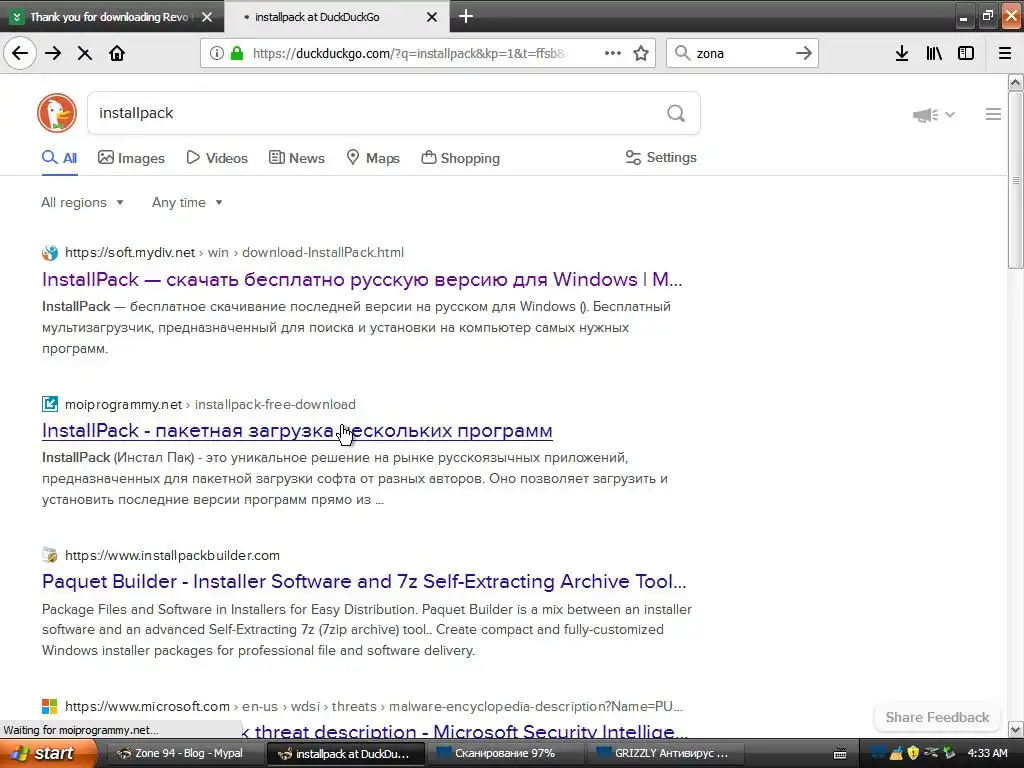Show site information icon in address bar
This screenshot has height=768, width=1024.
pyautogui.click(x=217, y=54)
